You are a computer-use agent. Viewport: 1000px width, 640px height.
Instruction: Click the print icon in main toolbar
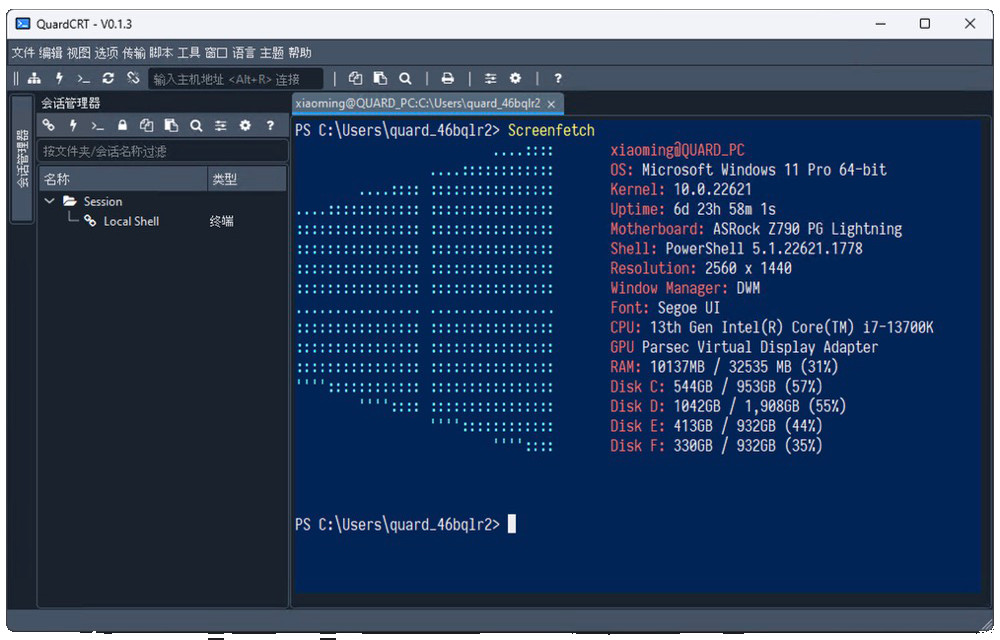pyautogui.click(x=448, y=78)
